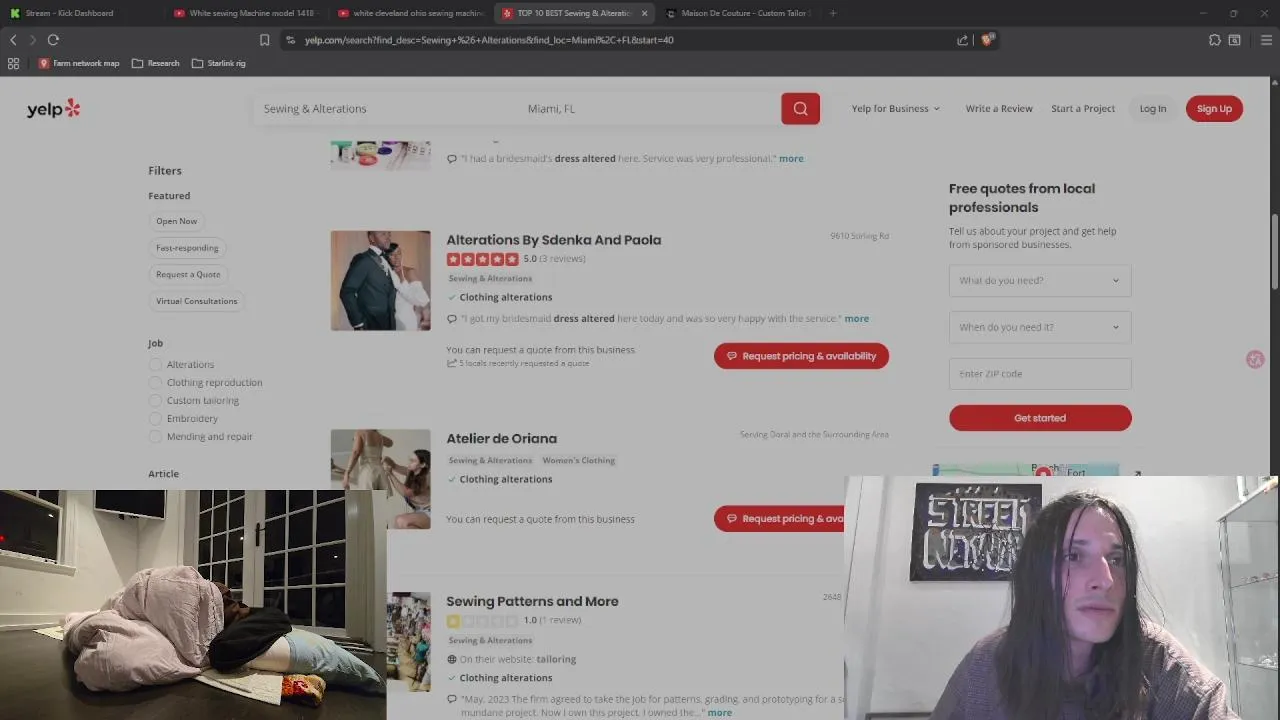Open the Starlink rig bookmarks folder
The image size is (1280, 720).
coord(218,63)
